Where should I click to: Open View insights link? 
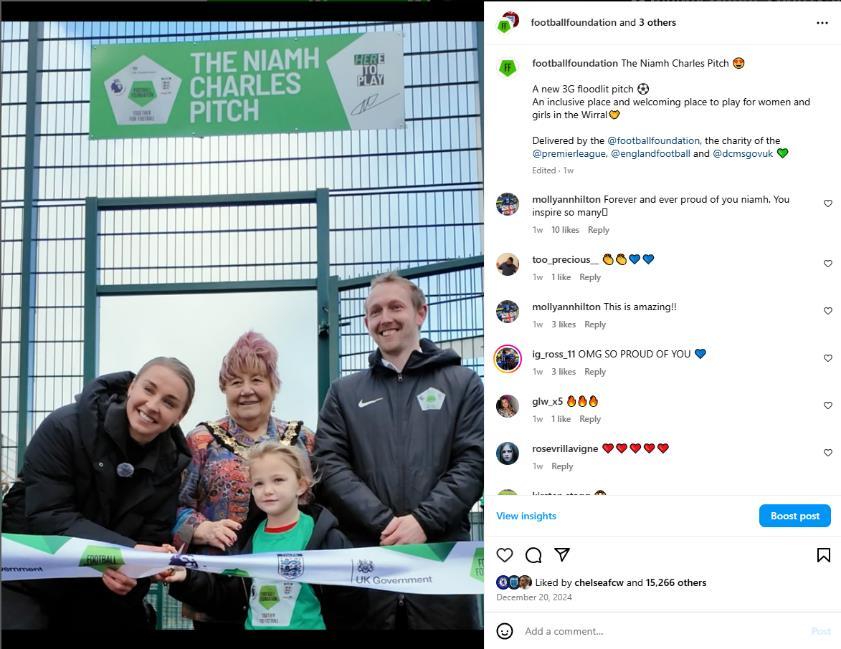(x=526, y=515)
